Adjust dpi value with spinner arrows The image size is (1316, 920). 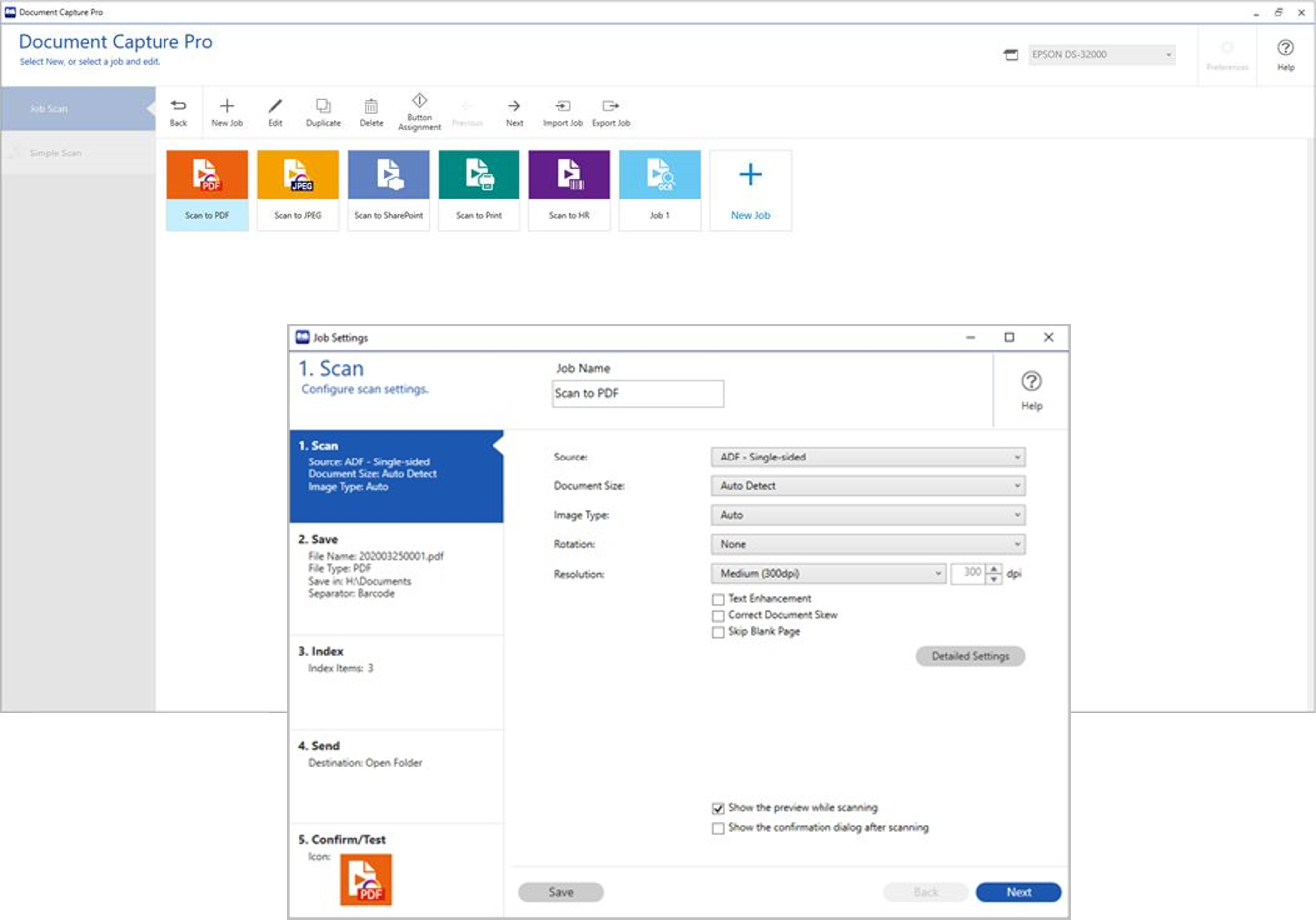pos(994,574)
